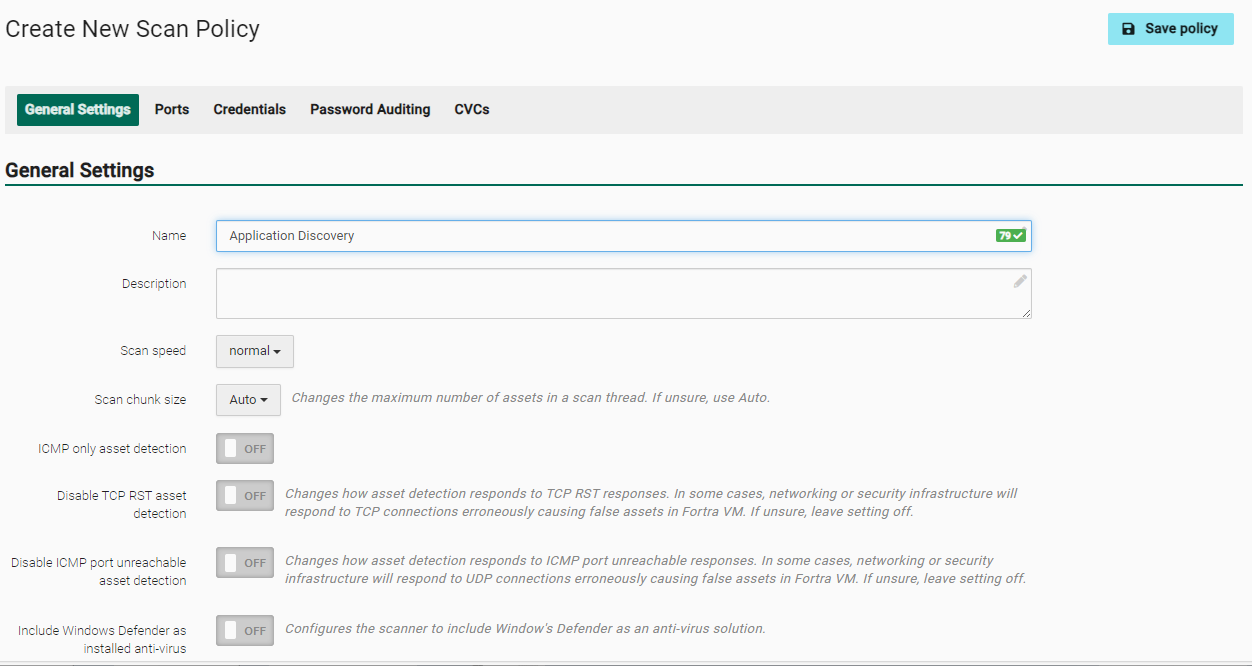Click the pencil icon in the Description box
Screen dimensions: 1252x666
point(1019,282)
